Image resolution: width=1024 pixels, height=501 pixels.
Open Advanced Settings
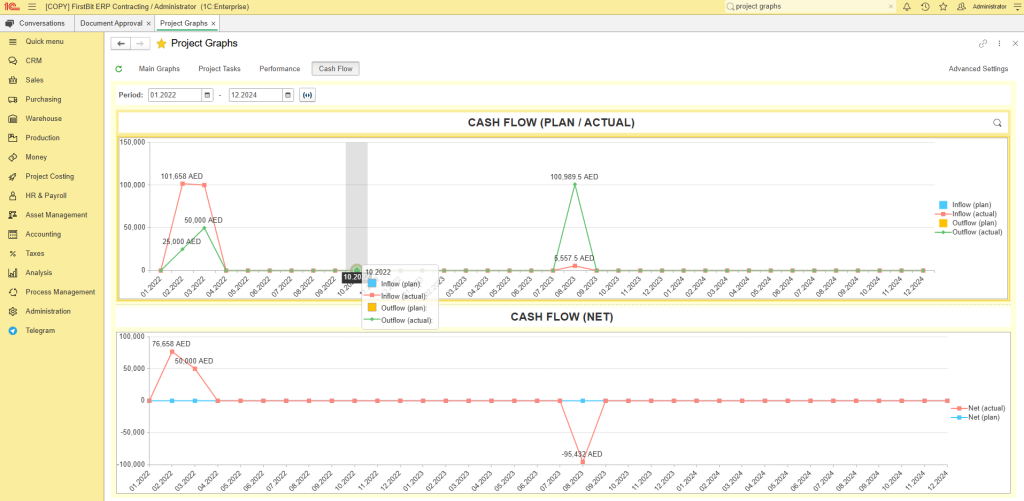(x=978, y=69)
